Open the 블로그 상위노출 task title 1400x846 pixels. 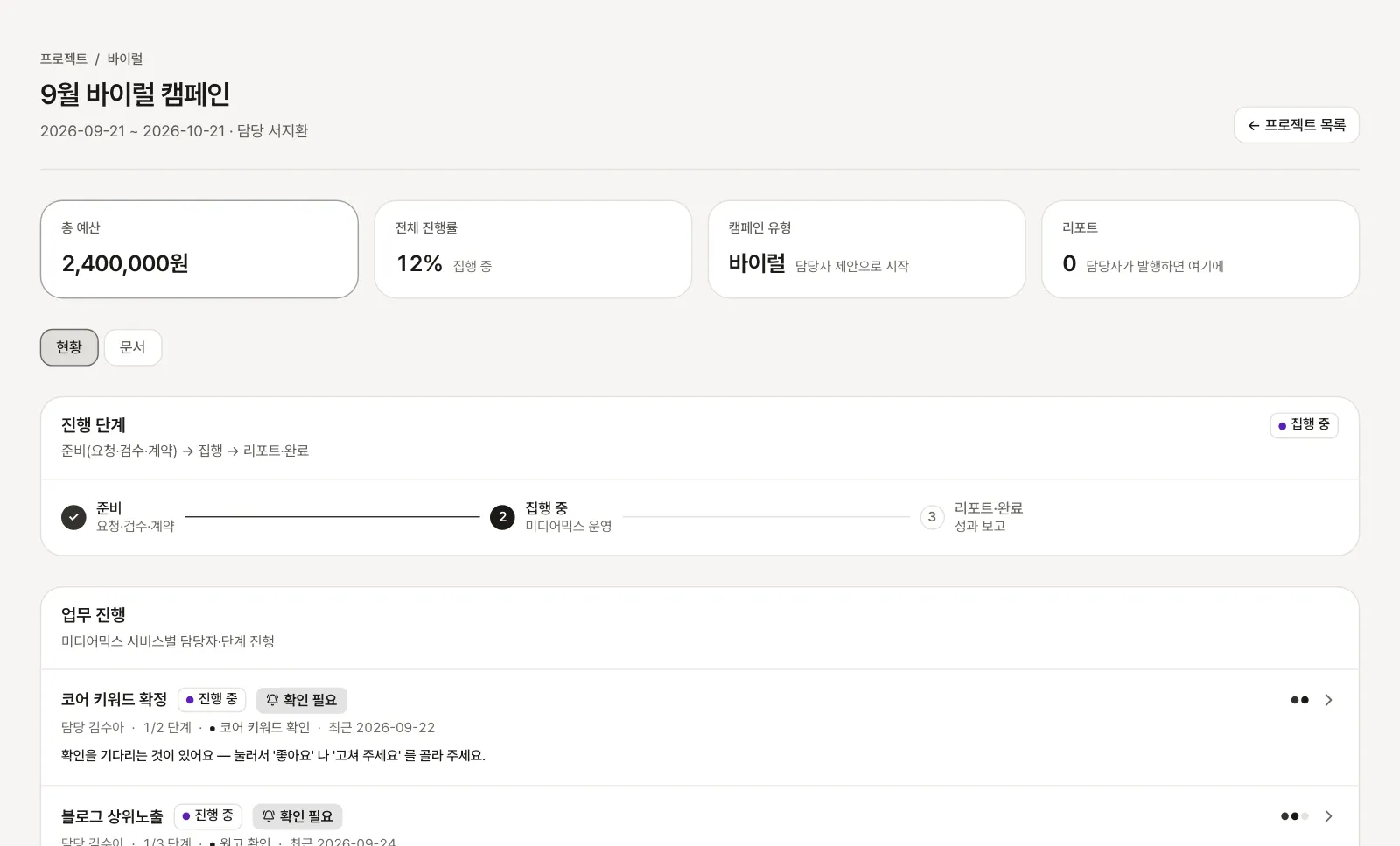pos(112,816)
